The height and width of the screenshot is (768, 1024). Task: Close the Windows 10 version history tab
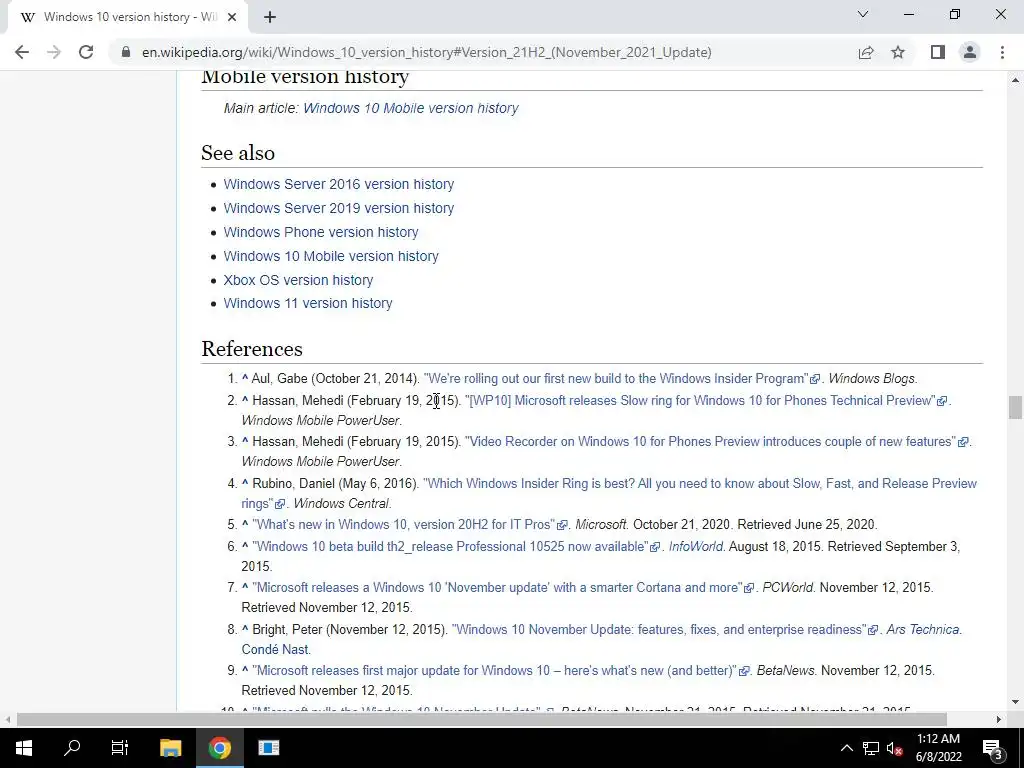pyautogui.click(x=232, y=17)
